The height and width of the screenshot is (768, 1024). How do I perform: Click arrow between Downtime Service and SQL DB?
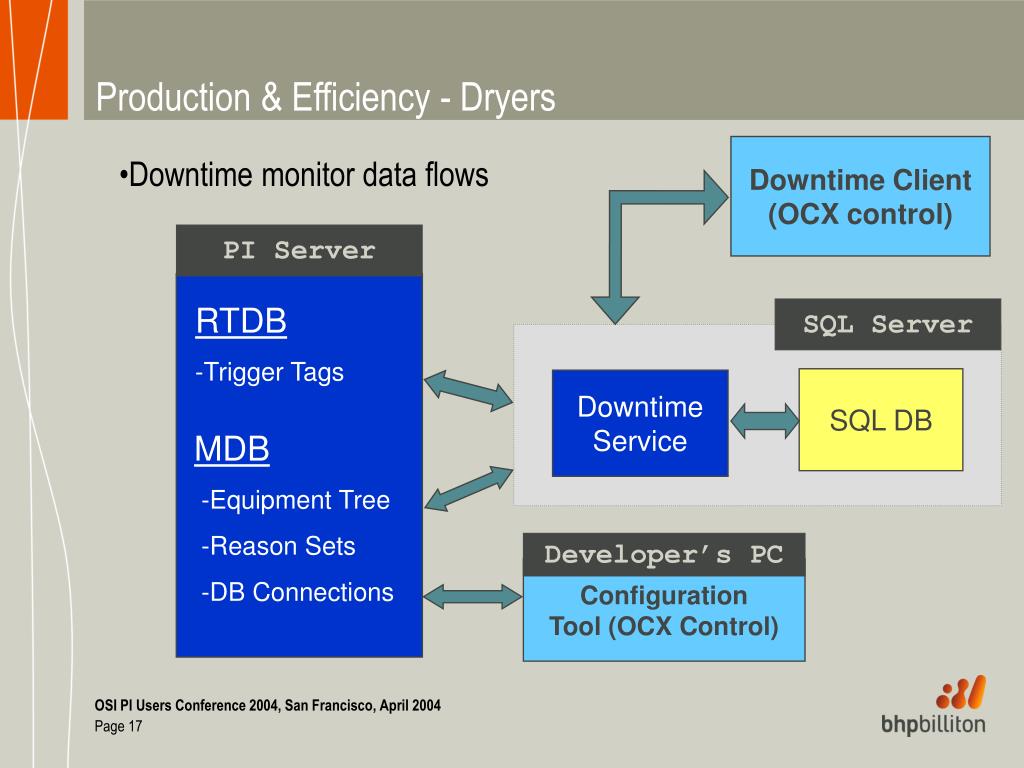click(764, 421)
